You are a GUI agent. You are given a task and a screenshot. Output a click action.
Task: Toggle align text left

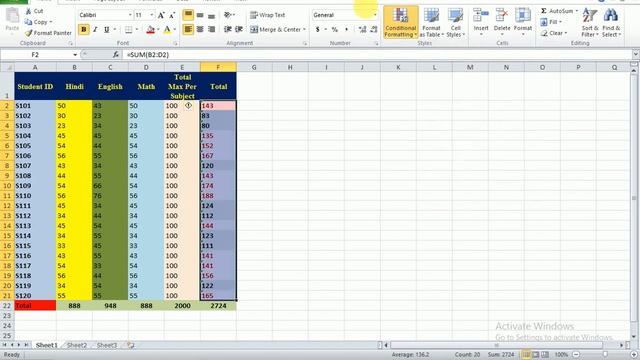(188, 29)
